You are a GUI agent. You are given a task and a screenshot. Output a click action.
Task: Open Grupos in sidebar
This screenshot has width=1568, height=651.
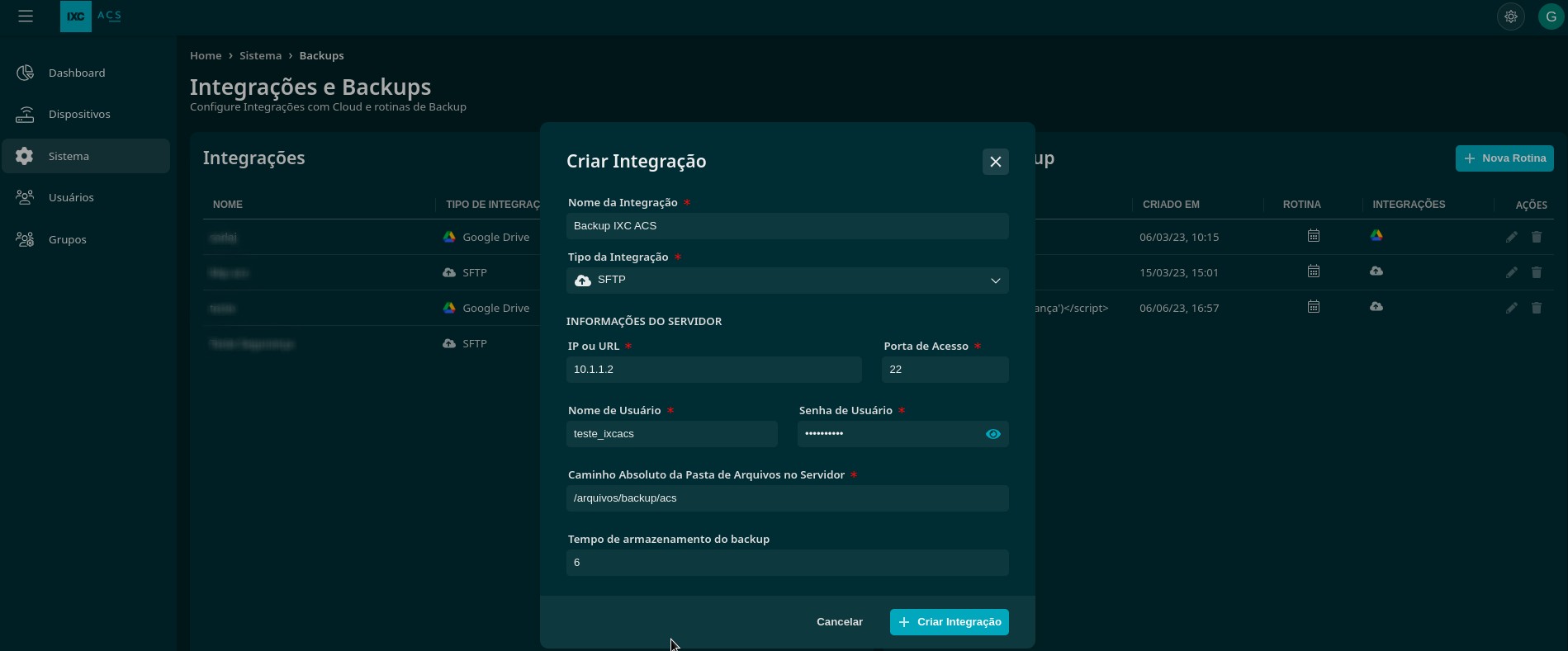[86, 239]
